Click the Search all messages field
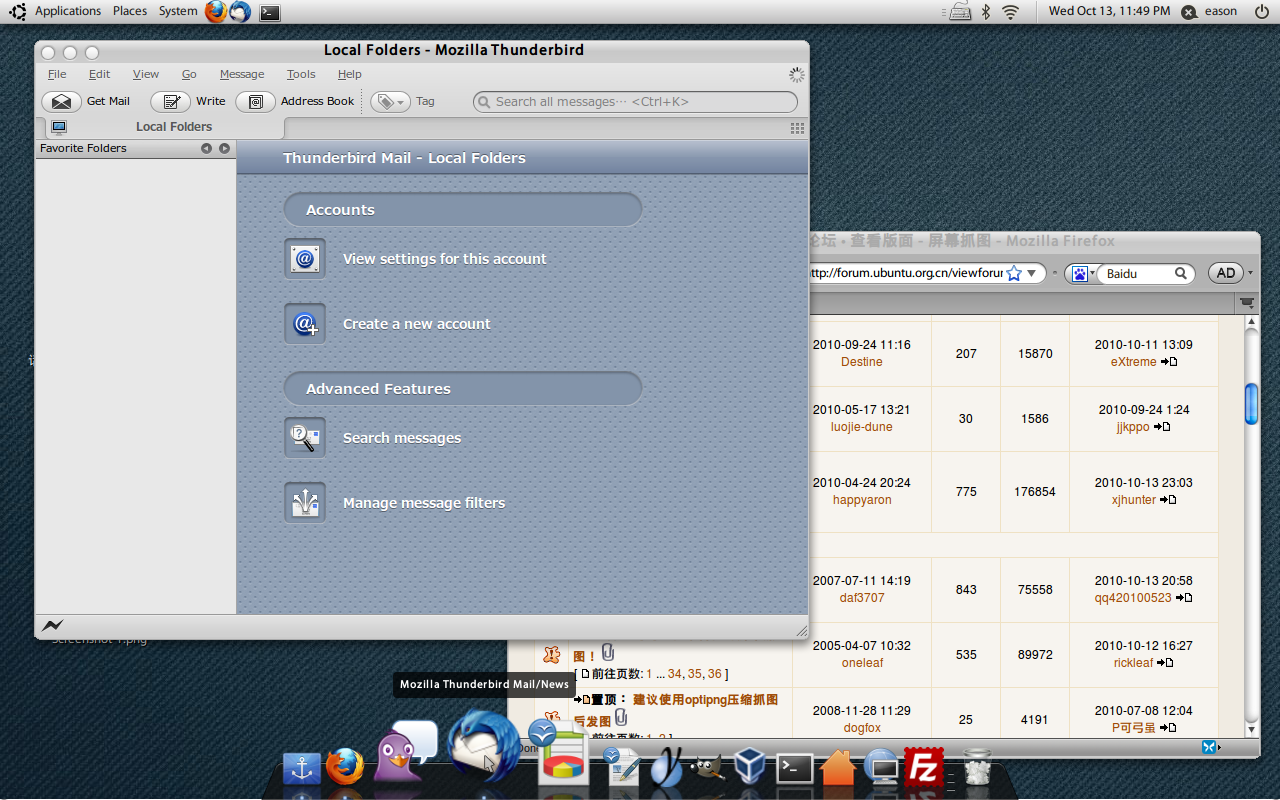Screen dimensions: 1280x800 (635, 102)
